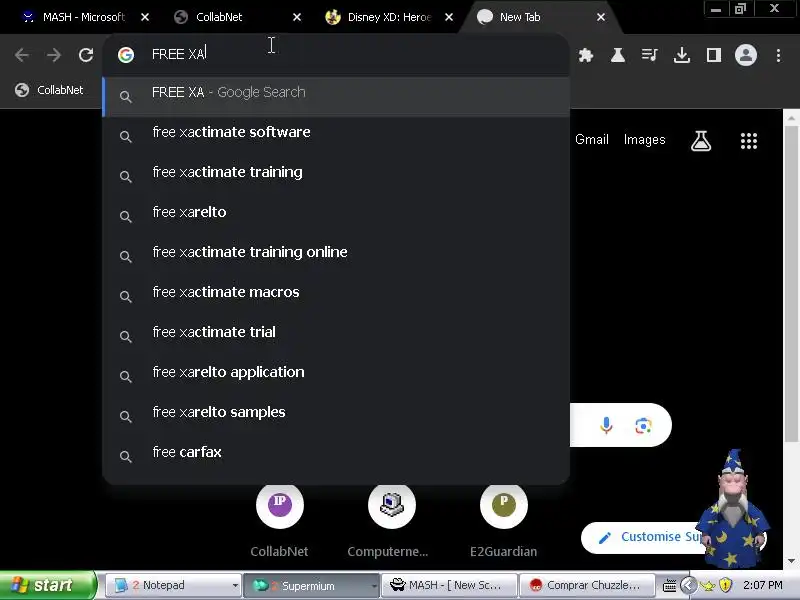800x600 pixels.
Task: Switch to Comprar Chuzzle taskbar window
Action: click(587, 585)
